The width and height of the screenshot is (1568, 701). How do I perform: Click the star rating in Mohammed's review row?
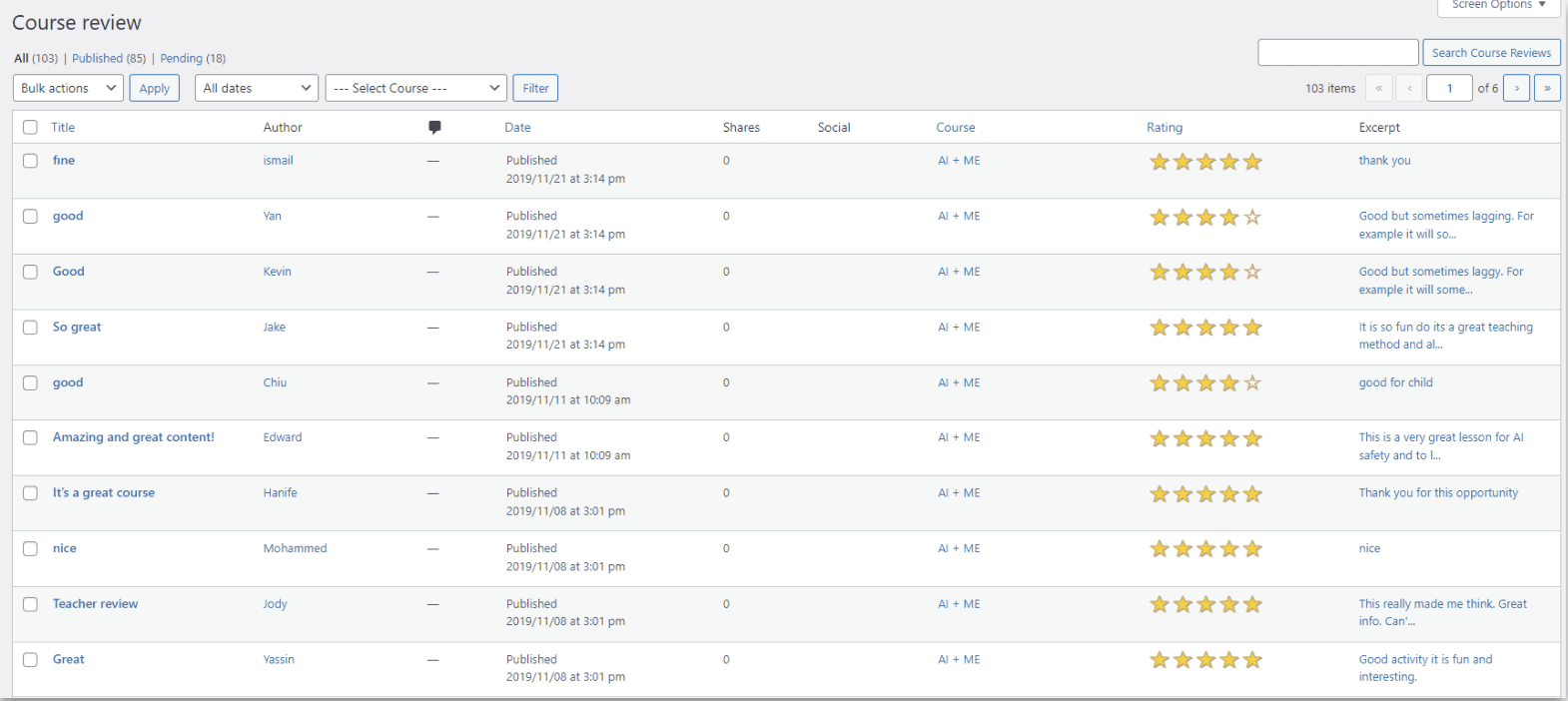[x=1205, y=549]
